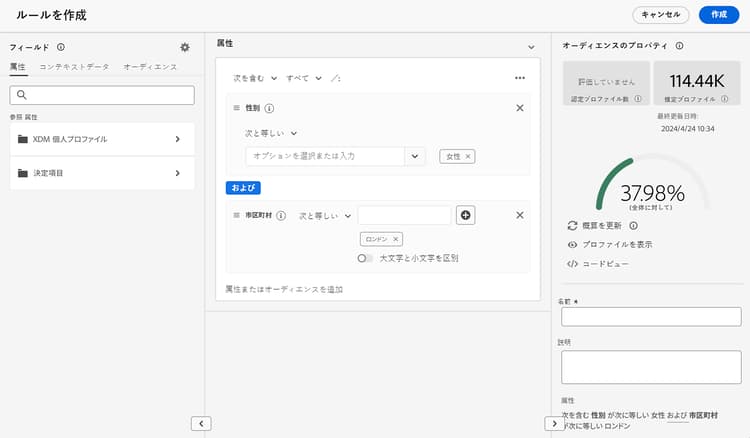This screenshot has height=438, width=750.
Task: Click the 114.44K estimated profiles card
Action: pos(697,83)
